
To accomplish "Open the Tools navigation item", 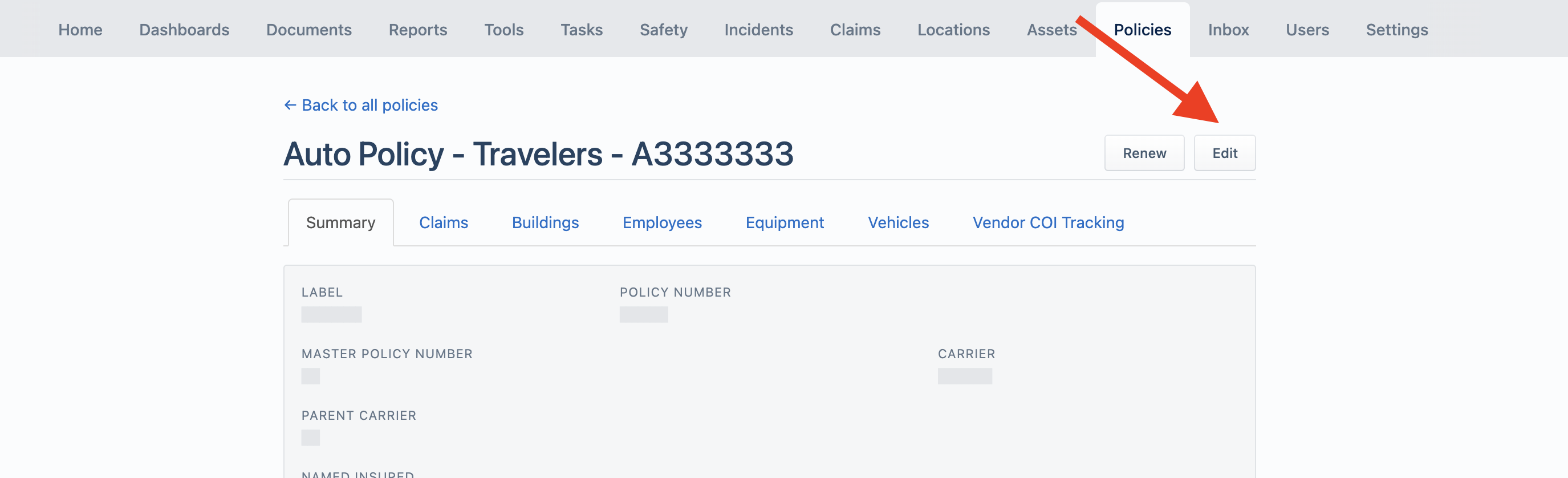I will [x=504, y=30].
